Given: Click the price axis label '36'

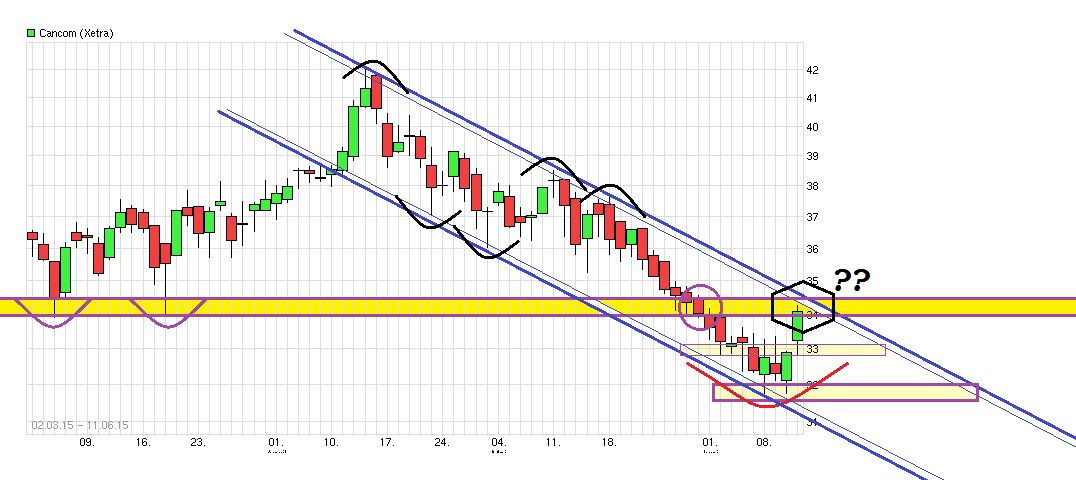Looking at the screenshot, I should click(812, 249).
